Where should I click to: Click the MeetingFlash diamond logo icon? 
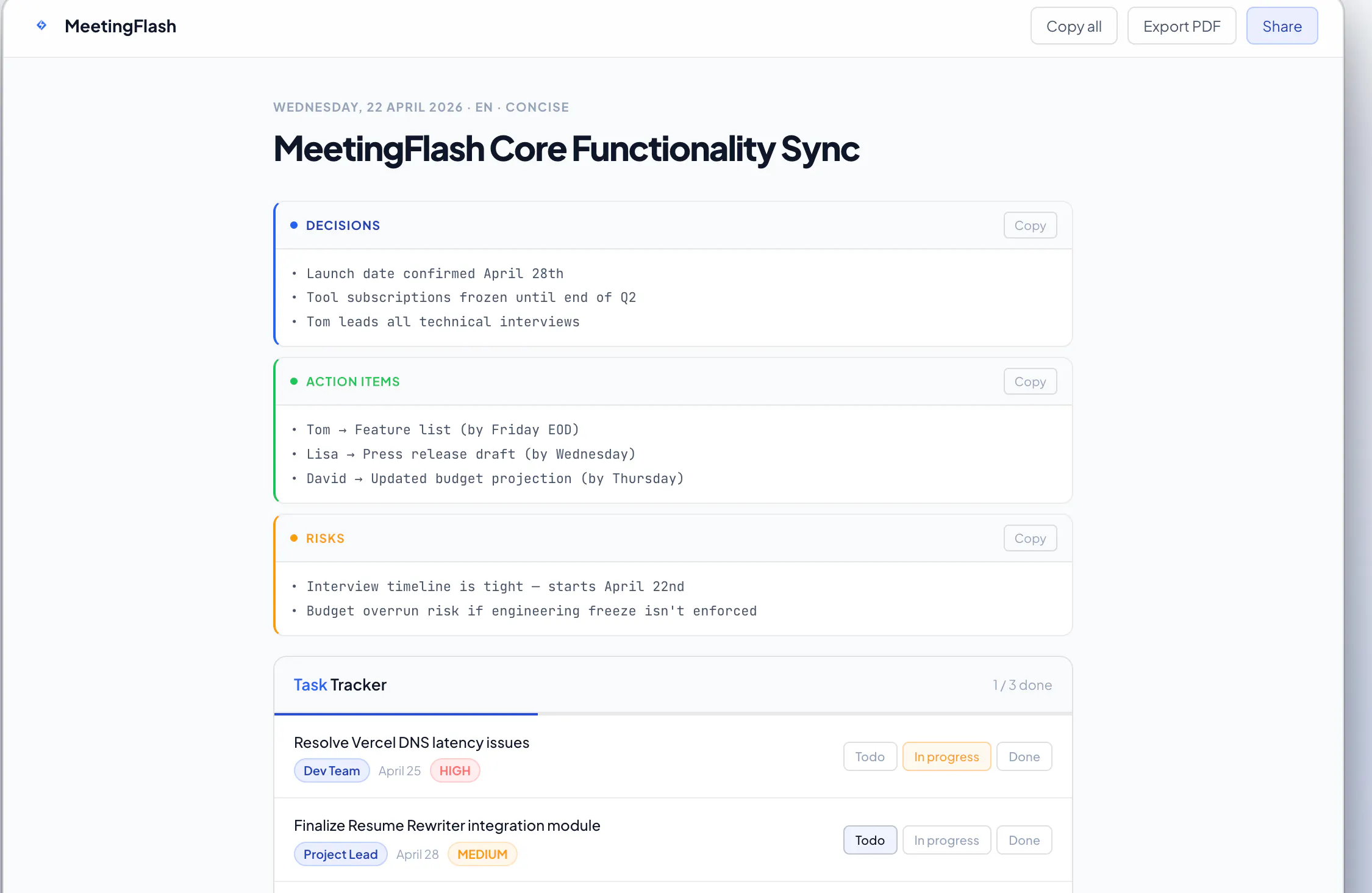click(x=41, y=26)
